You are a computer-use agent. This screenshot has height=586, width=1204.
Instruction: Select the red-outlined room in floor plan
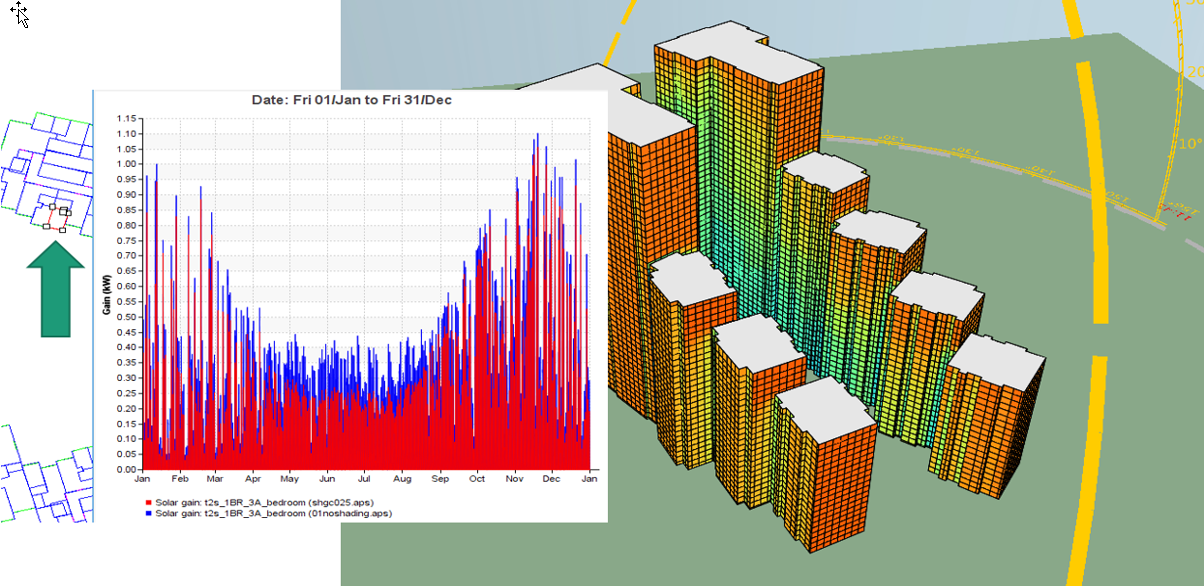click(x=59, y=218)
